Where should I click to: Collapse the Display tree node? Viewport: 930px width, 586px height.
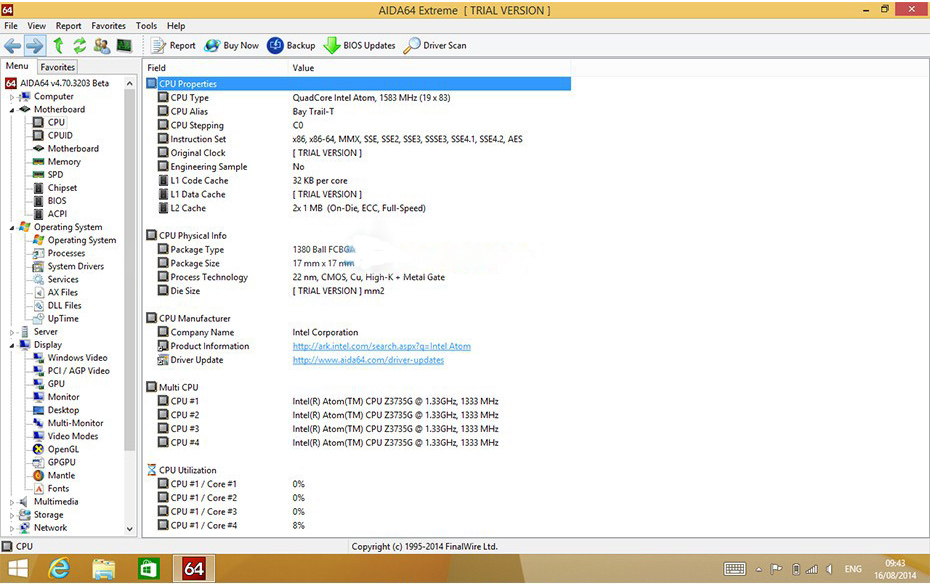[x=11, y=345]
